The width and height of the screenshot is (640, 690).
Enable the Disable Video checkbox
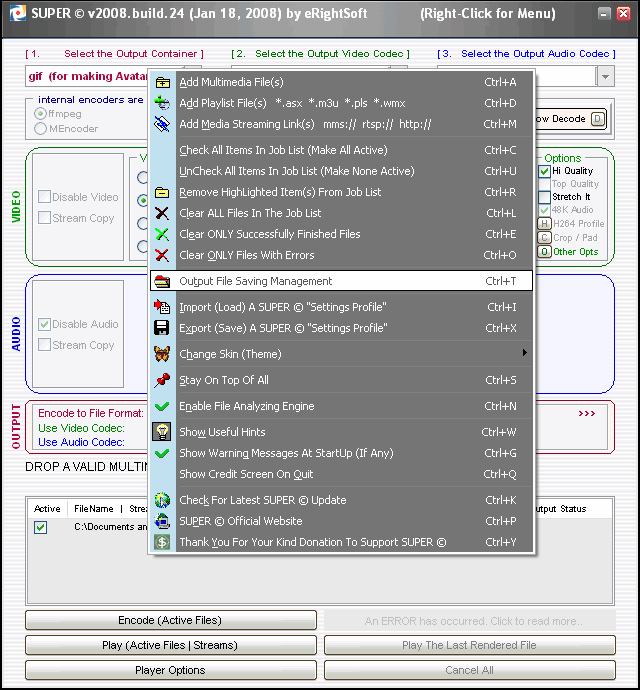(x=44, y=197)
